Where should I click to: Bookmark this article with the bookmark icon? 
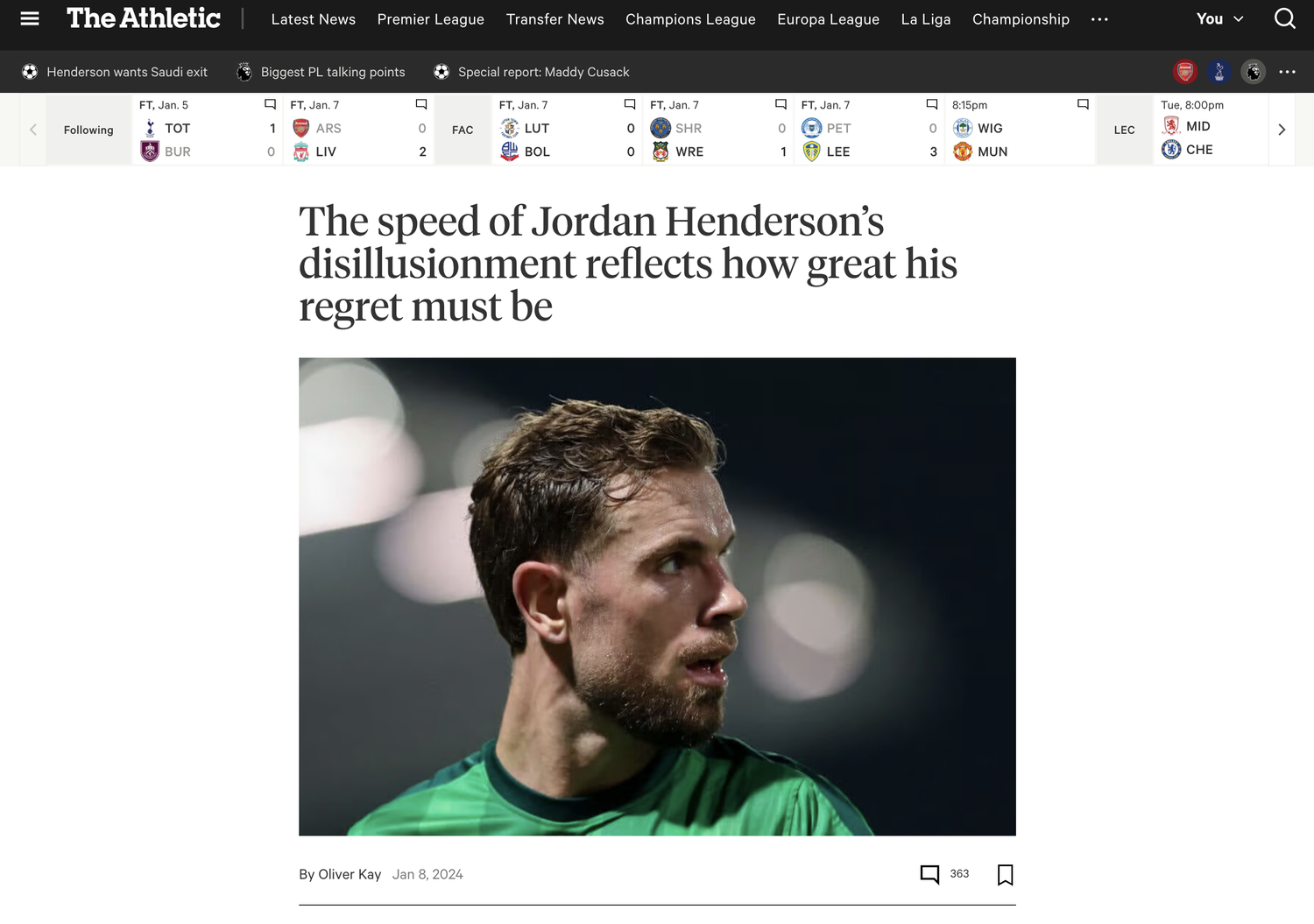(1006, 875)
